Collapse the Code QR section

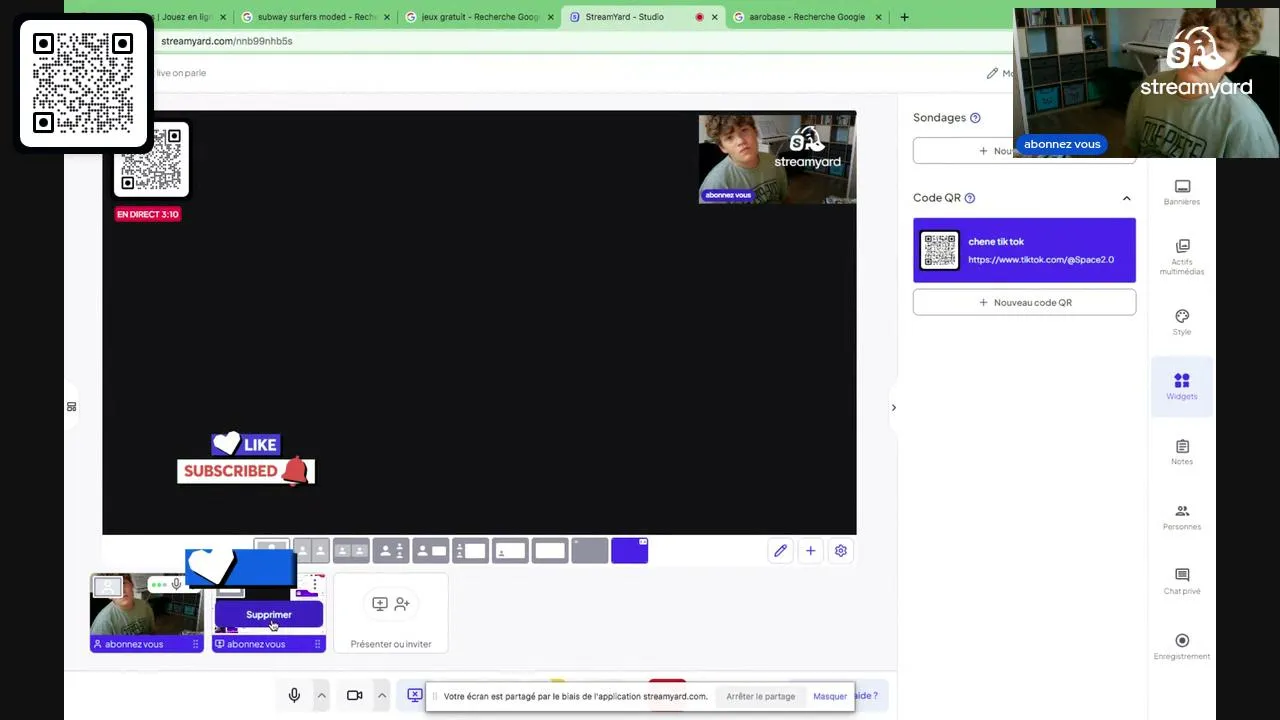pyautogui.click(x=1126, y=198)
